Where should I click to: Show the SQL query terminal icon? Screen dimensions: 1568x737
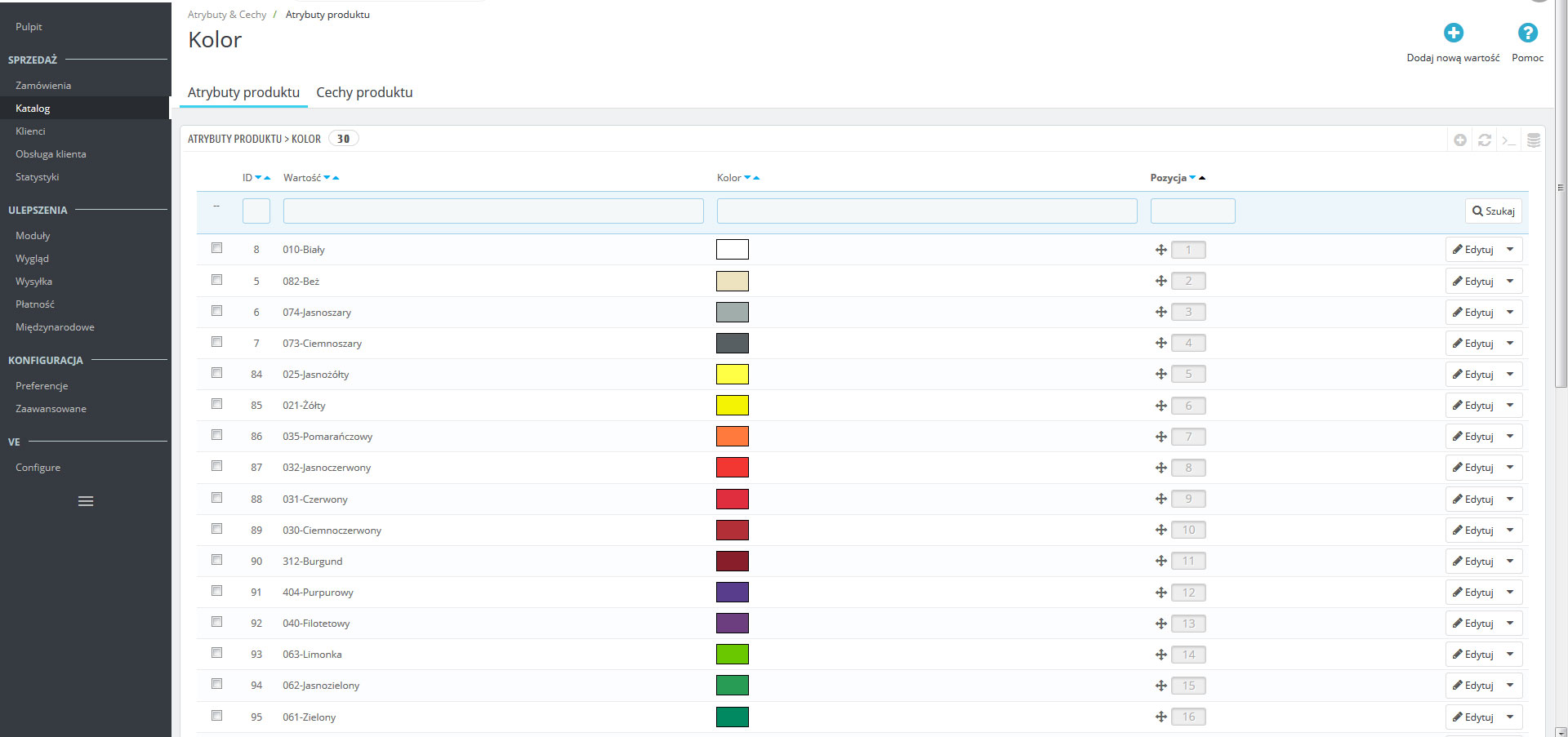1509,140
